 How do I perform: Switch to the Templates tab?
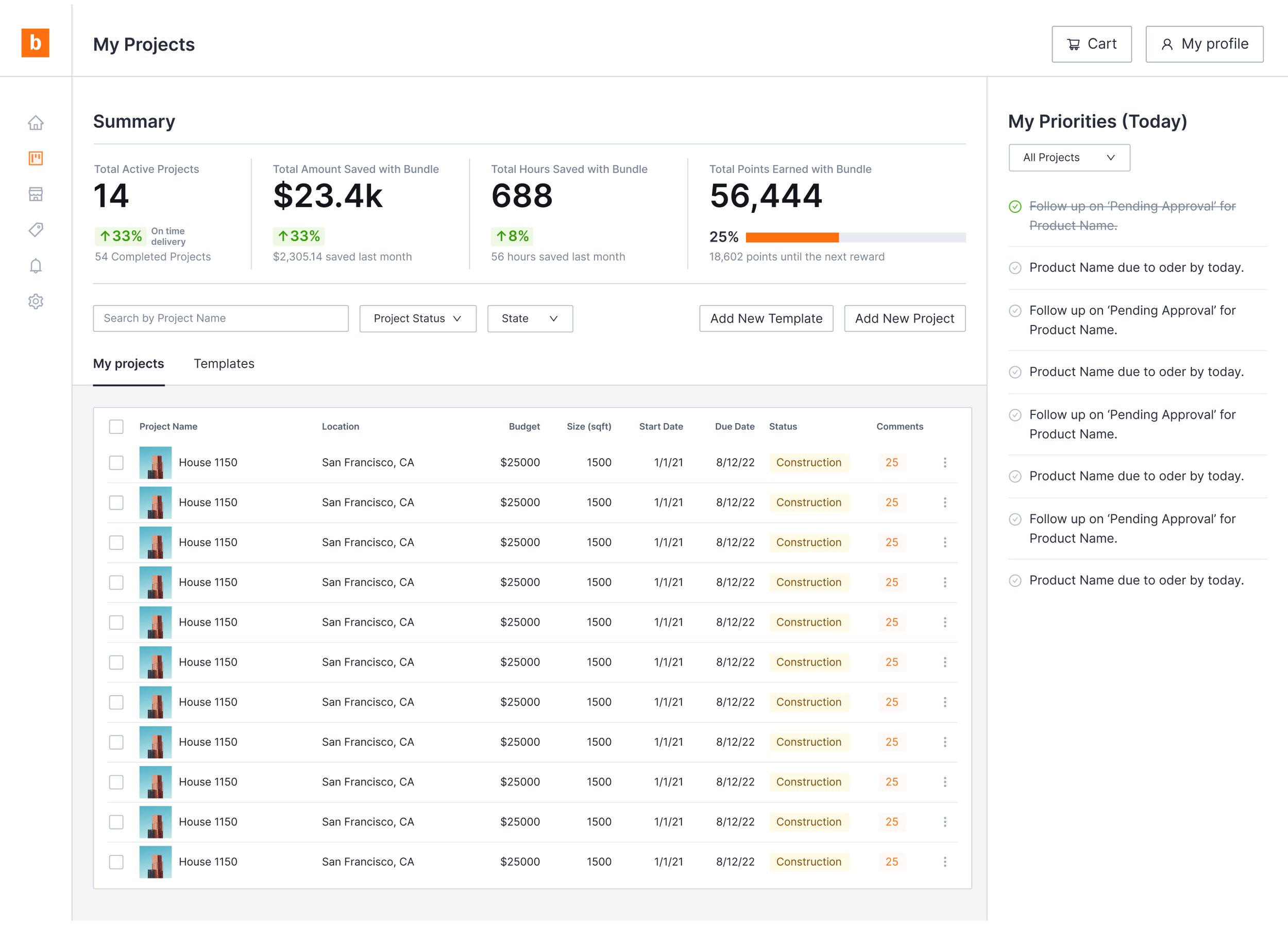coord(224,364)
